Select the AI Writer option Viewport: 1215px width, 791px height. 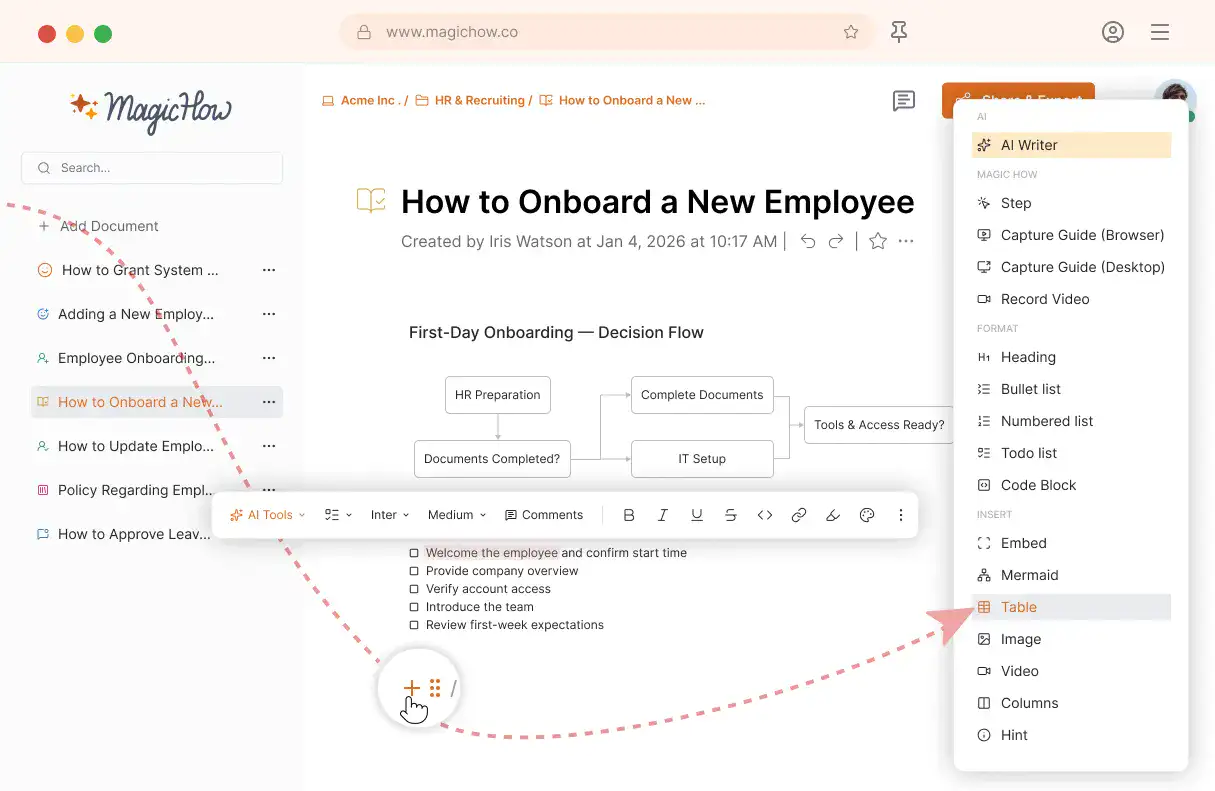point(1028,144)
